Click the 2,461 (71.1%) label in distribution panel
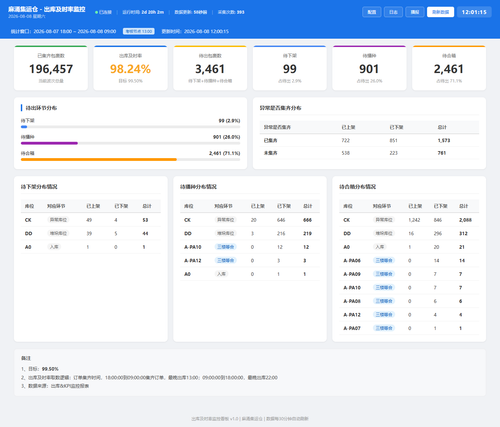 tap(225, 153)
